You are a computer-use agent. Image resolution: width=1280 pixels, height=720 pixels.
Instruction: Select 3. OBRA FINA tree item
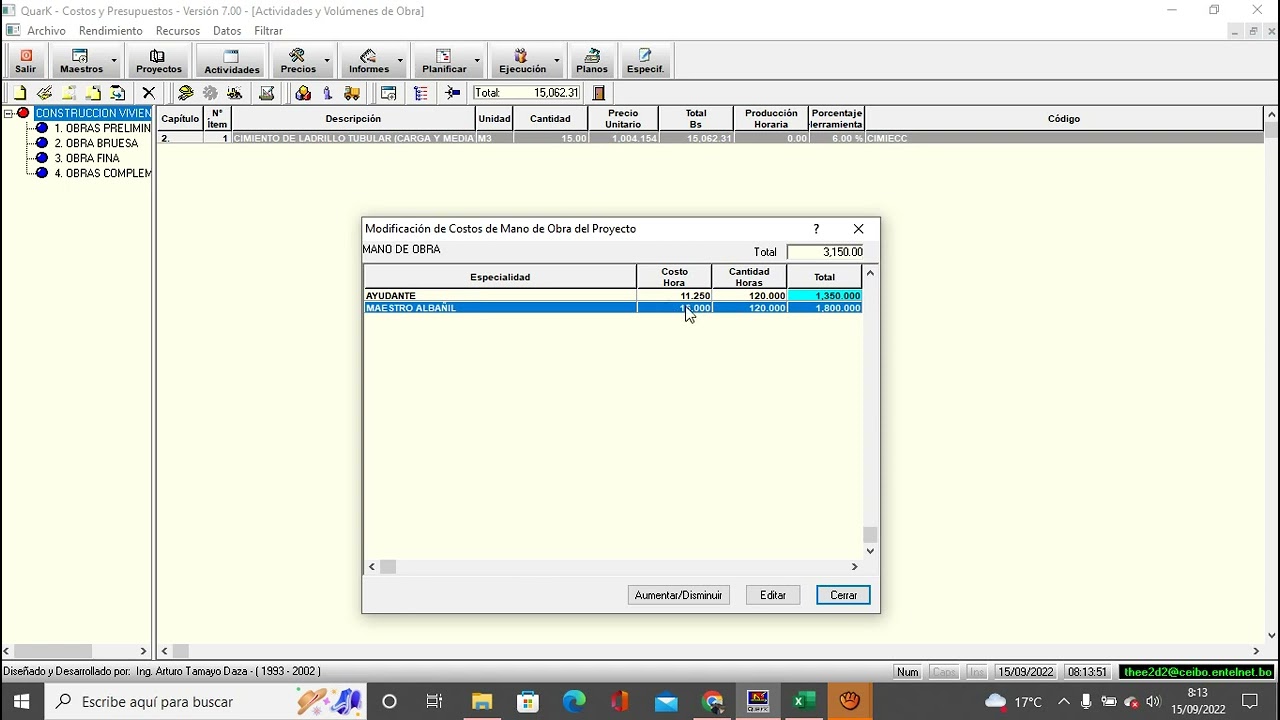point(87,158)
